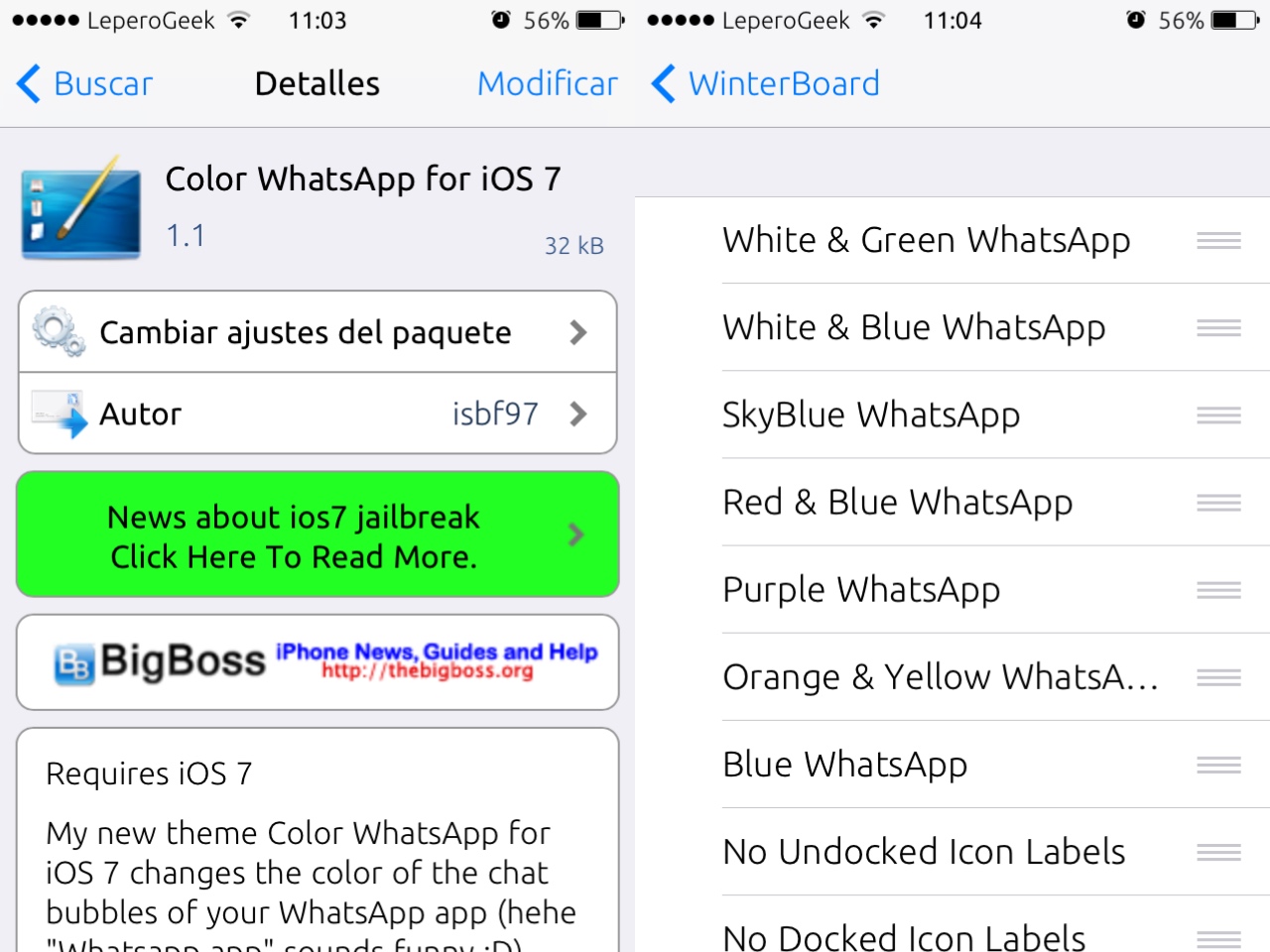Tap reorder handle beside Purple WhatsApp

pos(1218,590)
